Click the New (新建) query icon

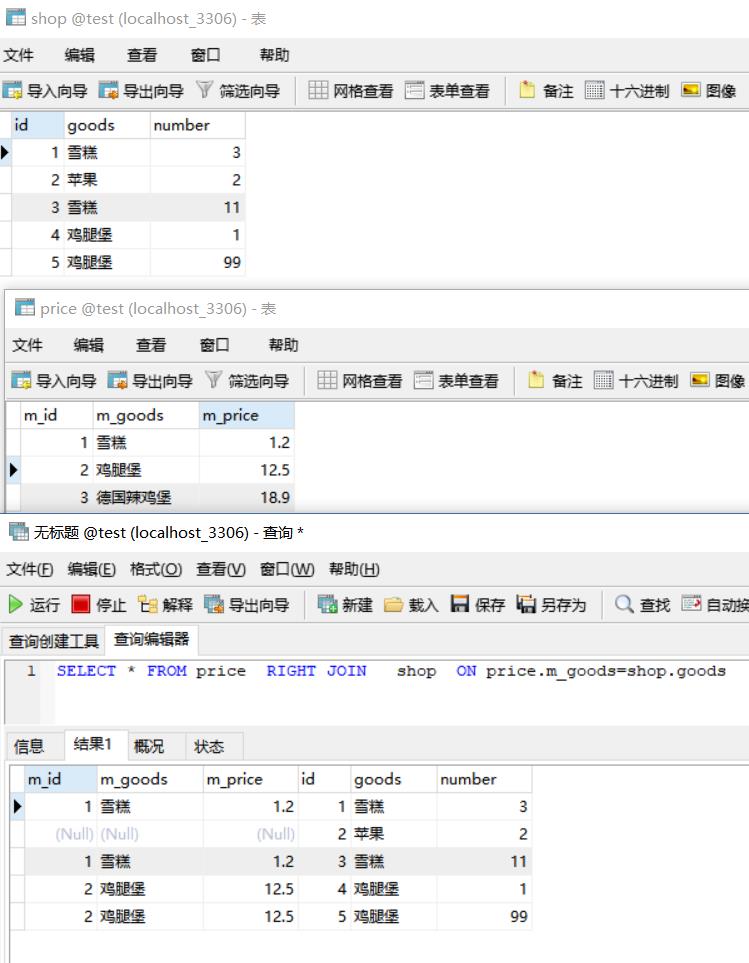coord(345,604)
